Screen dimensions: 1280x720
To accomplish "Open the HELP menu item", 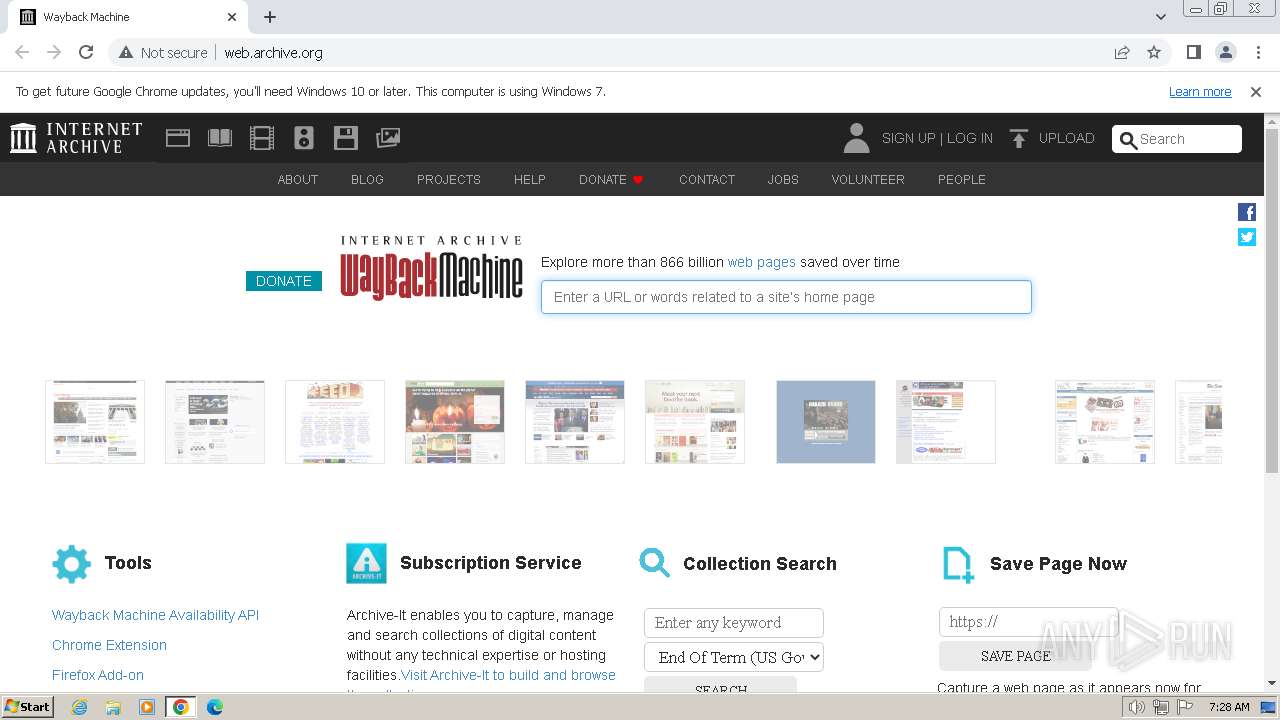I will pyautogui.click(x=530, y=180).
